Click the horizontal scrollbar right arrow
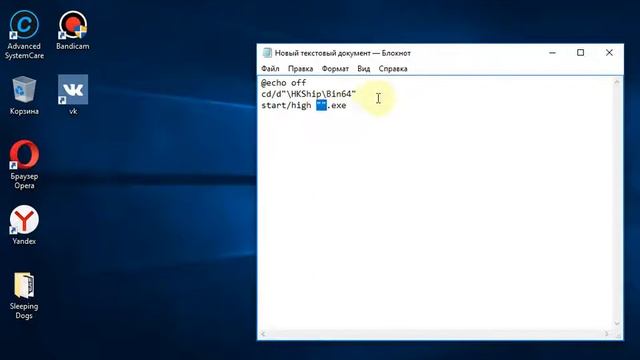Viewport: 640px width, 360px height. pyautogui.click(x=607, y=334)
